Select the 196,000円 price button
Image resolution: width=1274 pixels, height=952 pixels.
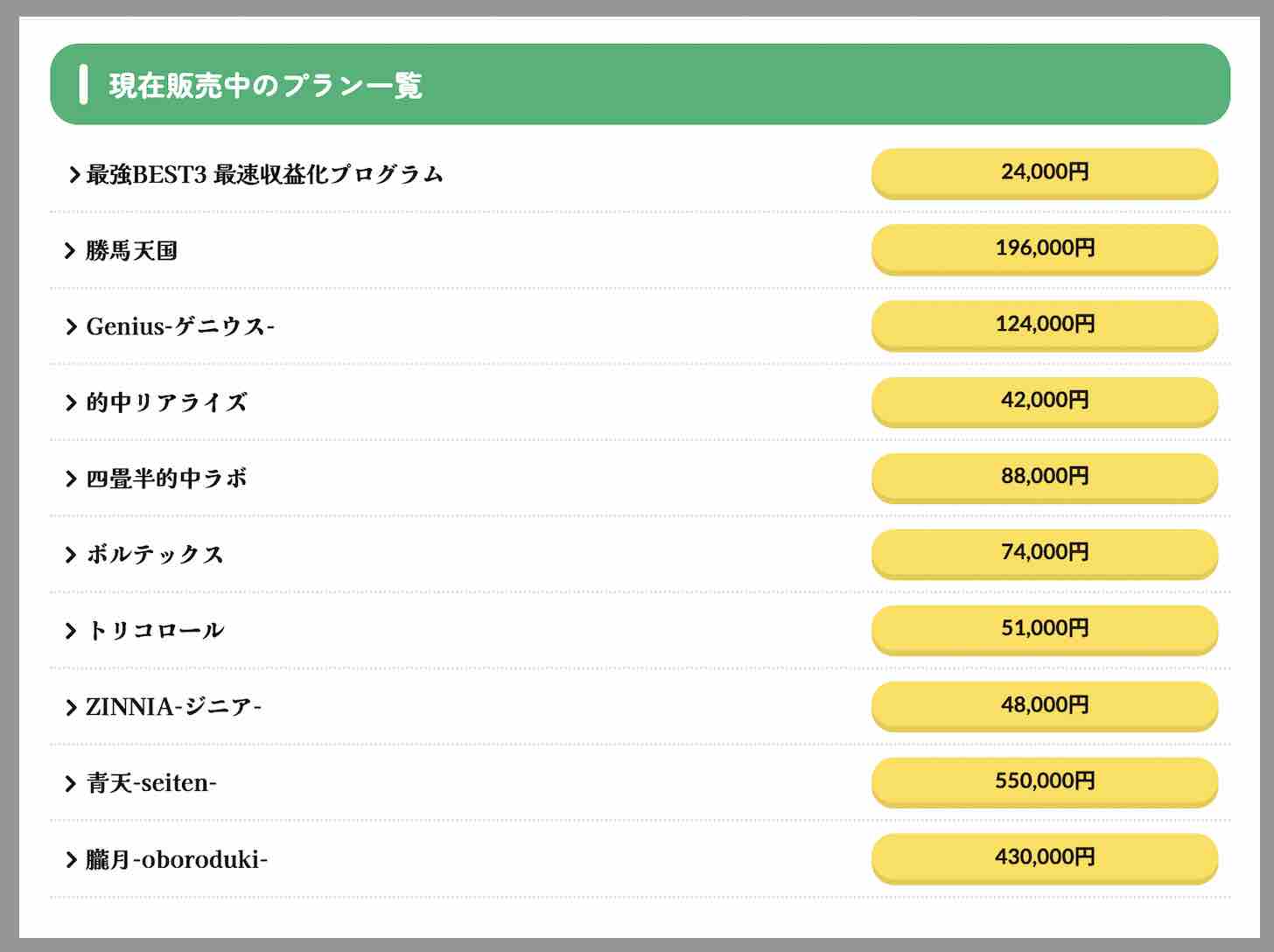tap(1045, 248)
